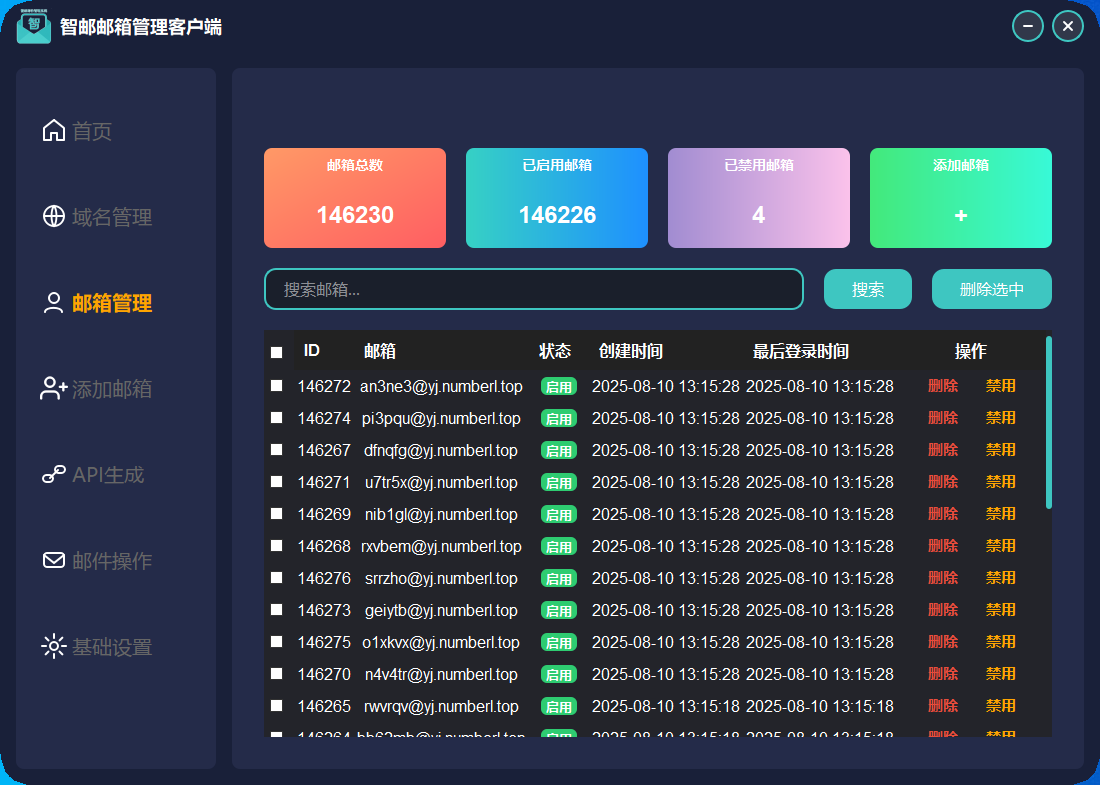Disable mailbox 146274 using 禁用

click(x=1000, y=418)
